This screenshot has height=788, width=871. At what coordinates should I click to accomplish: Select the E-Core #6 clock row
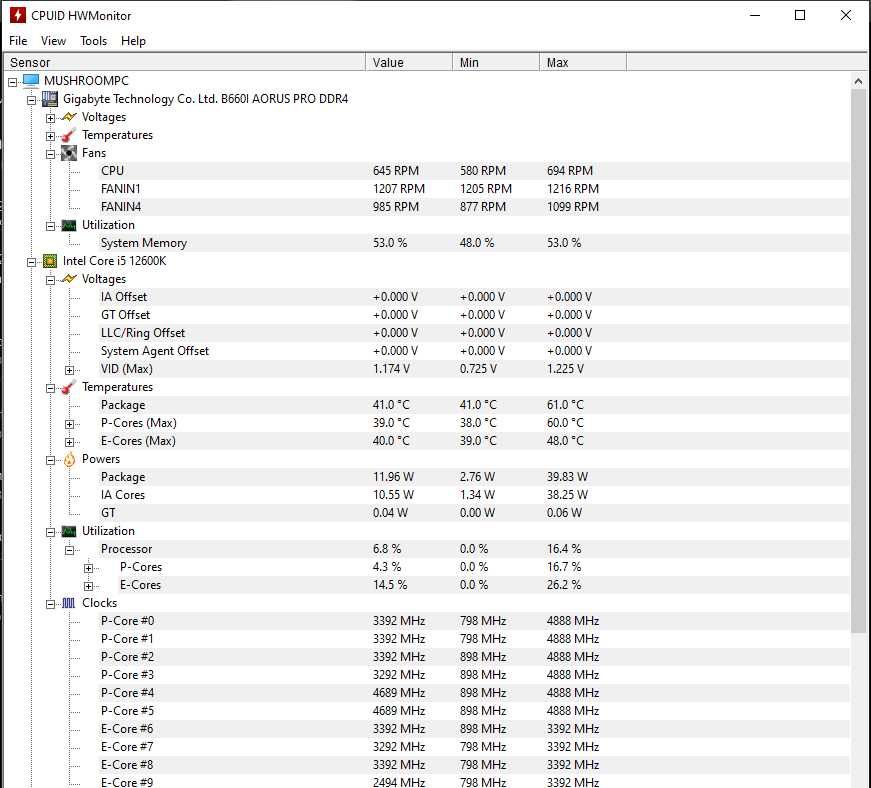coord(473,729)
